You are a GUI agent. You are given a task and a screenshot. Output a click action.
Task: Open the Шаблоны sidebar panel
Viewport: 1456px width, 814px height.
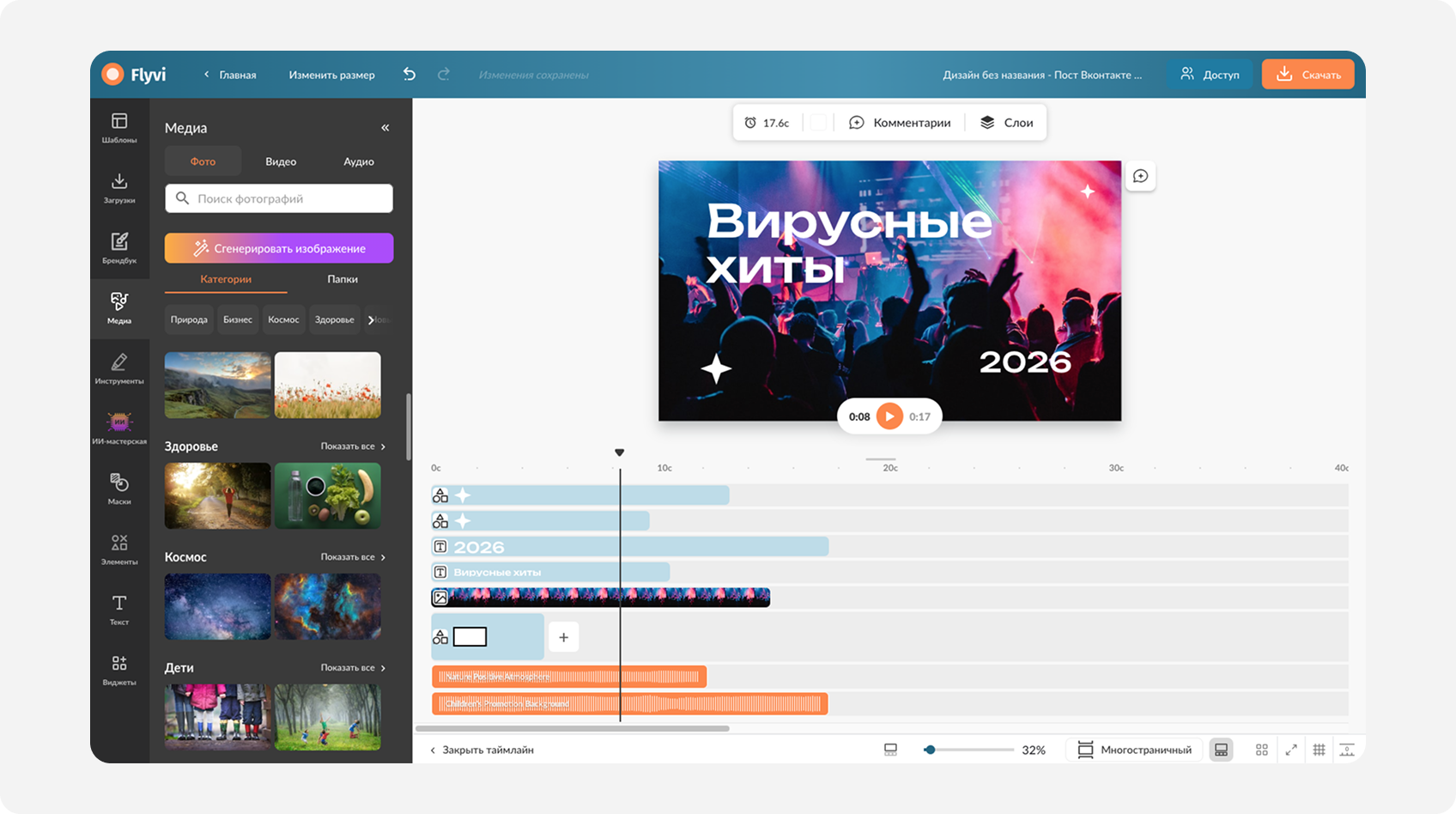[x=119, y=127]
